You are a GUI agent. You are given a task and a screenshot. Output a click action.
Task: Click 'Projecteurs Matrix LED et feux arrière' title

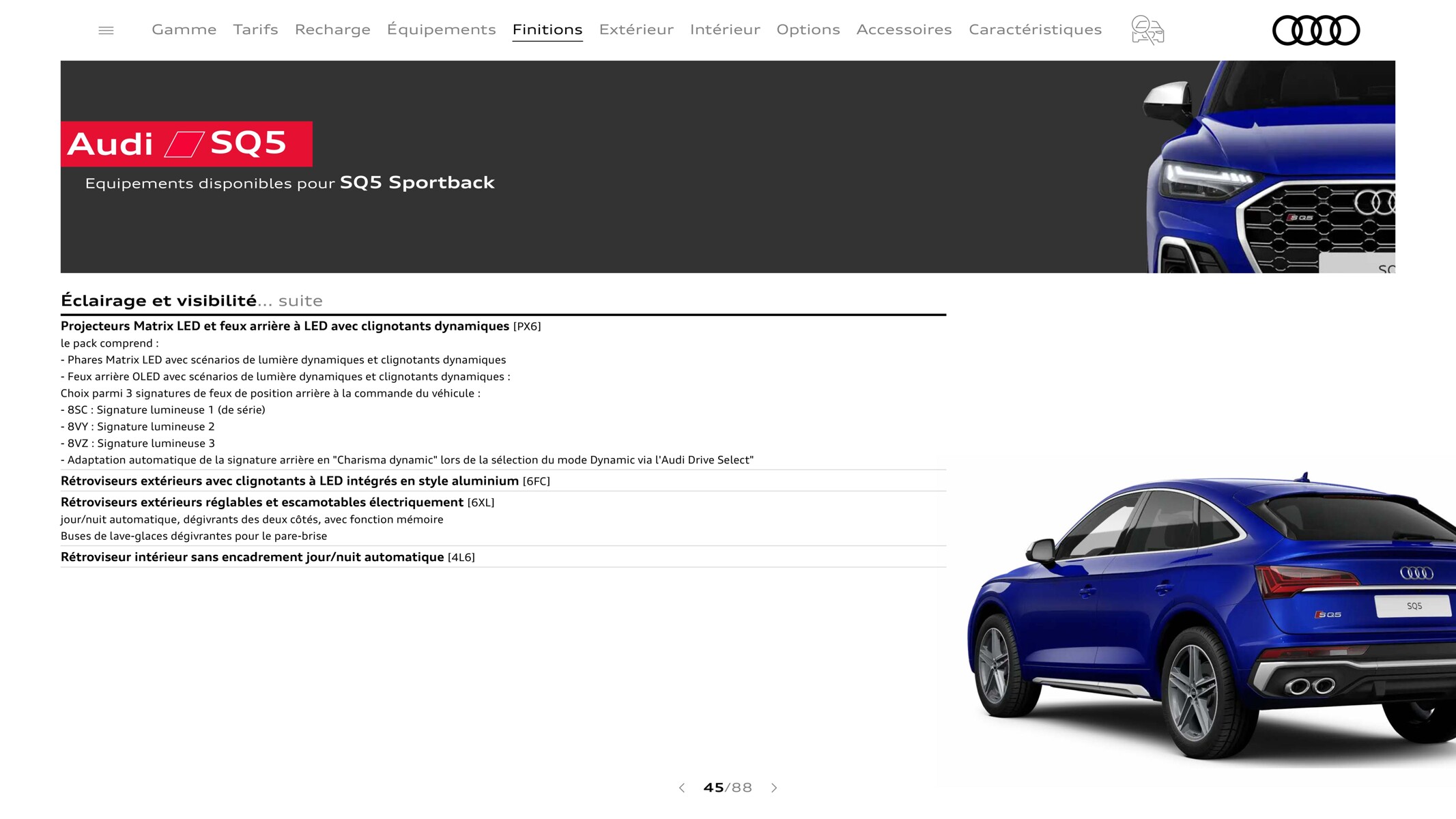(285, 326)
